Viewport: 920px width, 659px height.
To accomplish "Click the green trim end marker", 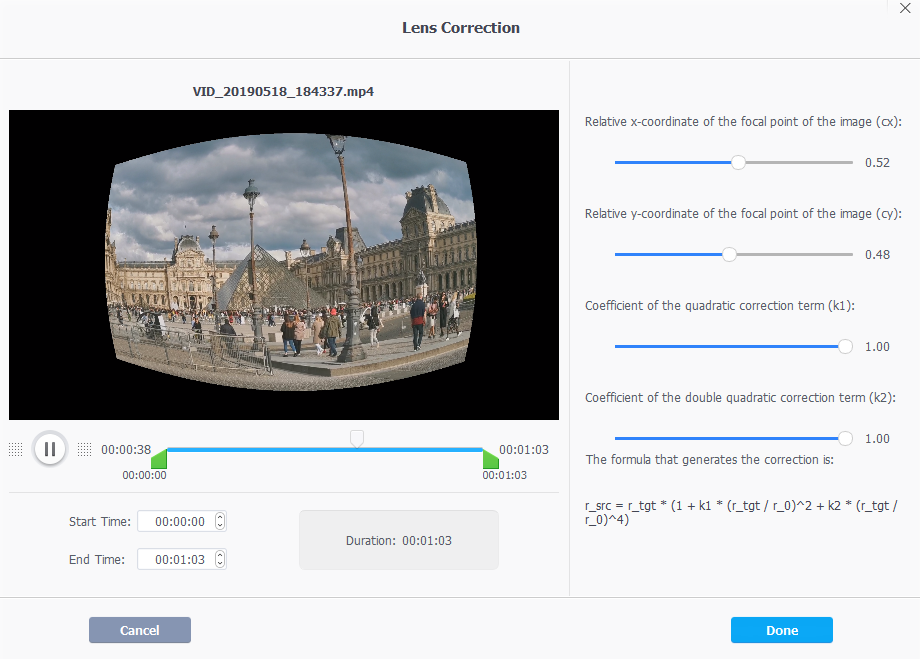I will pyautogui.click(x=490, y=459).
